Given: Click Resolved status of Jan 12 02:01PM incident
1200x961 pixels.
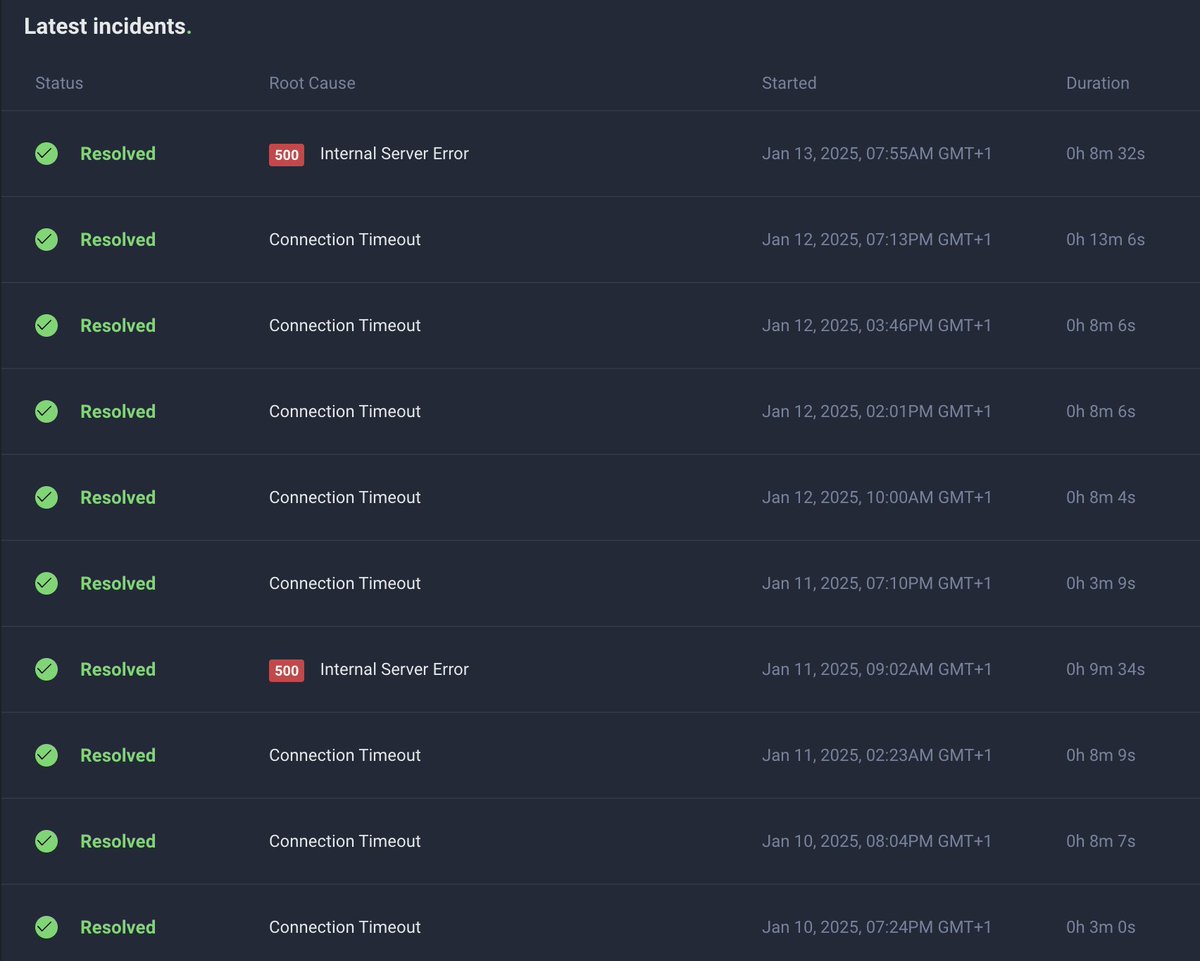Looking at the screenshot, I should (118, 411).
